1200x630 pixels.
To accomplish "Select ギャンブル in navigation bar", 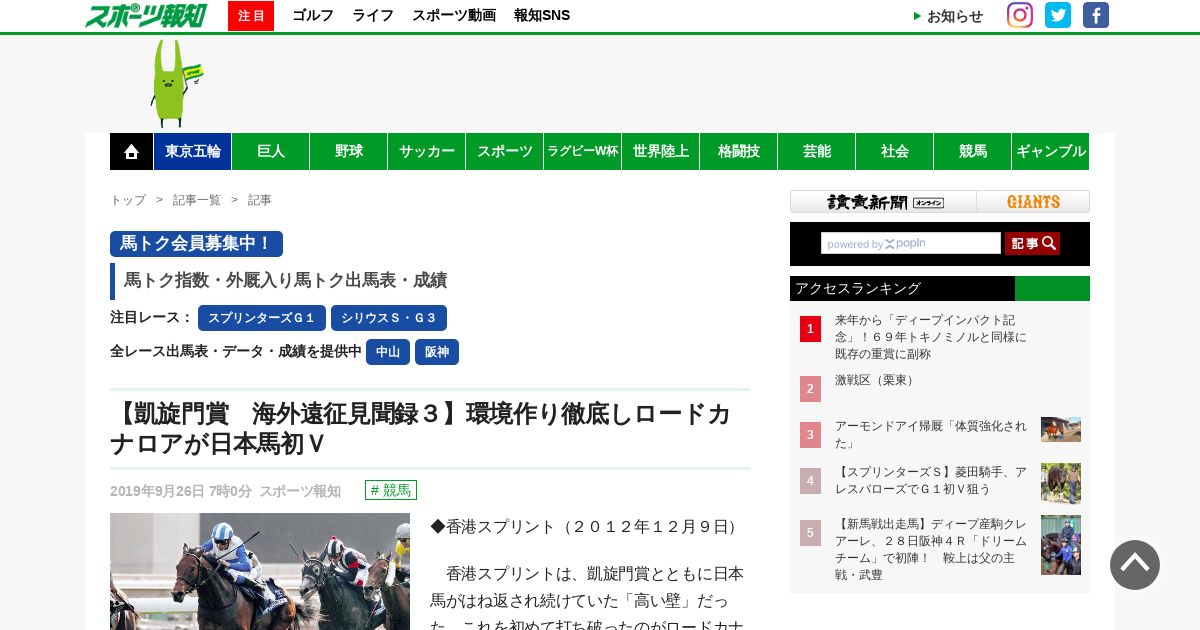I will coord(1051,151).
